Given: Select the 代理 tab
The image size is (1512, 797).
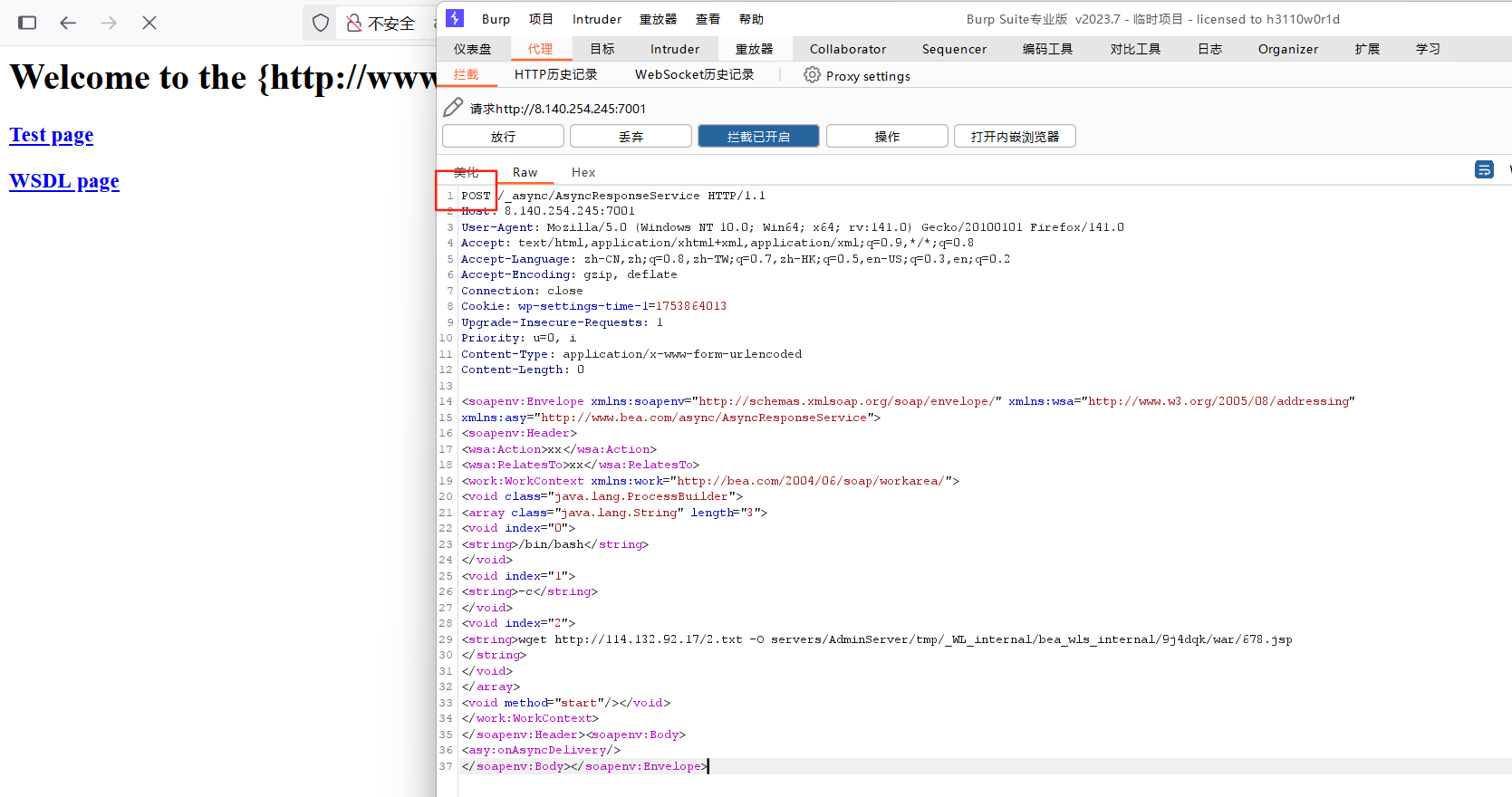Looking at the screenshot, I should click(x=541, y=49).
